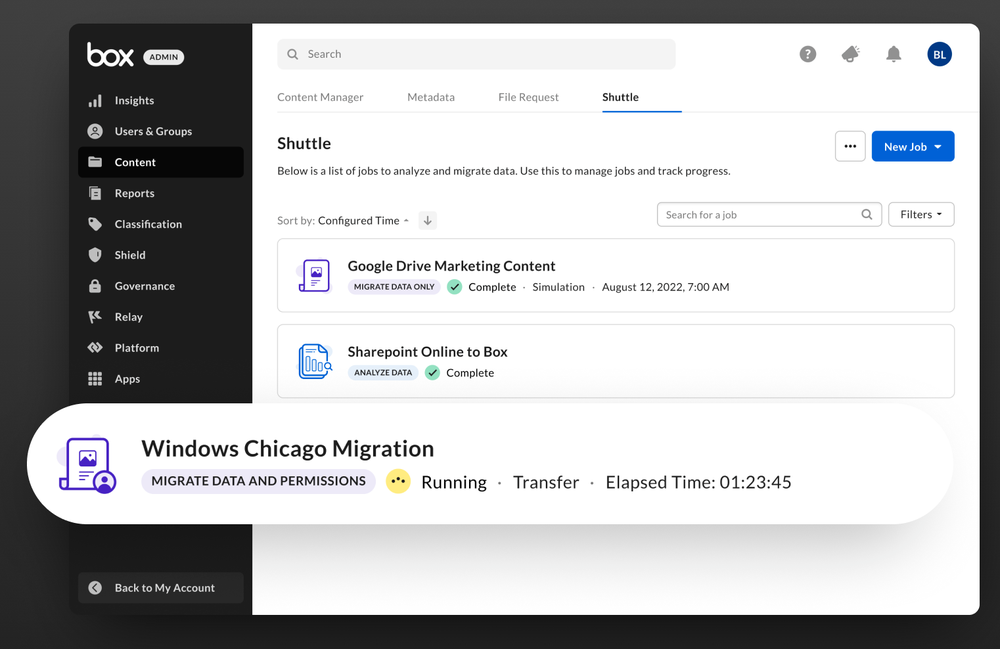Click the Simulation label
The image size is (1000, 649).
559,287
